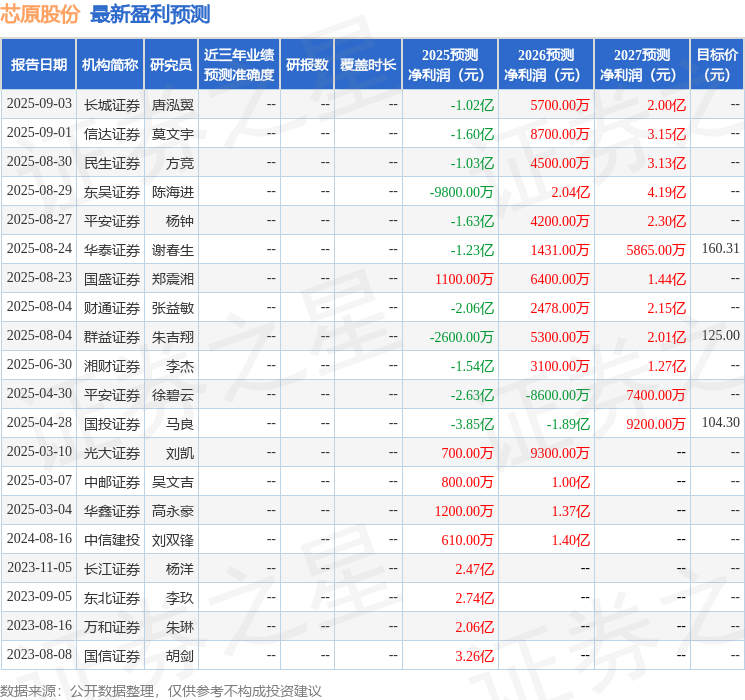Click the 覆盖时长 column header

(x=368, y=65)
